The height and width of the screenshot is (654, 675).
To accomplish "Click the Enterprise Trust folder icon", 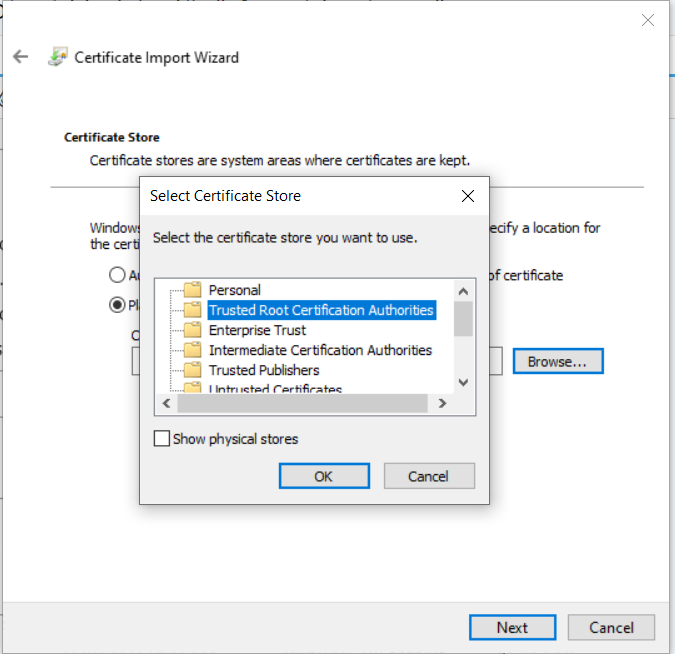I will click(x=192, y=330).
